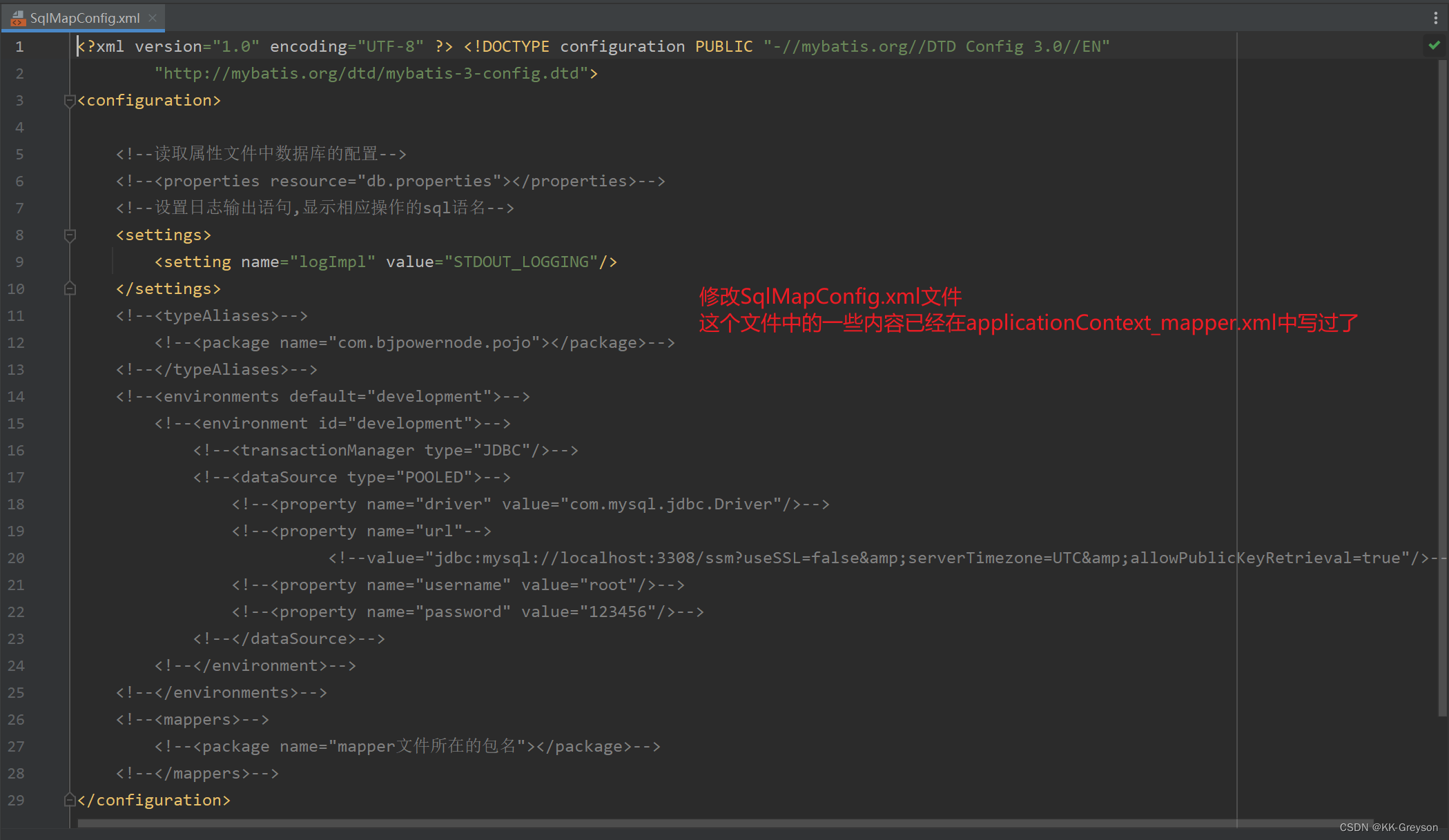Click the commented <typeAliases> opening line
Screen dimensions: 1449x840
coord(212,316)
